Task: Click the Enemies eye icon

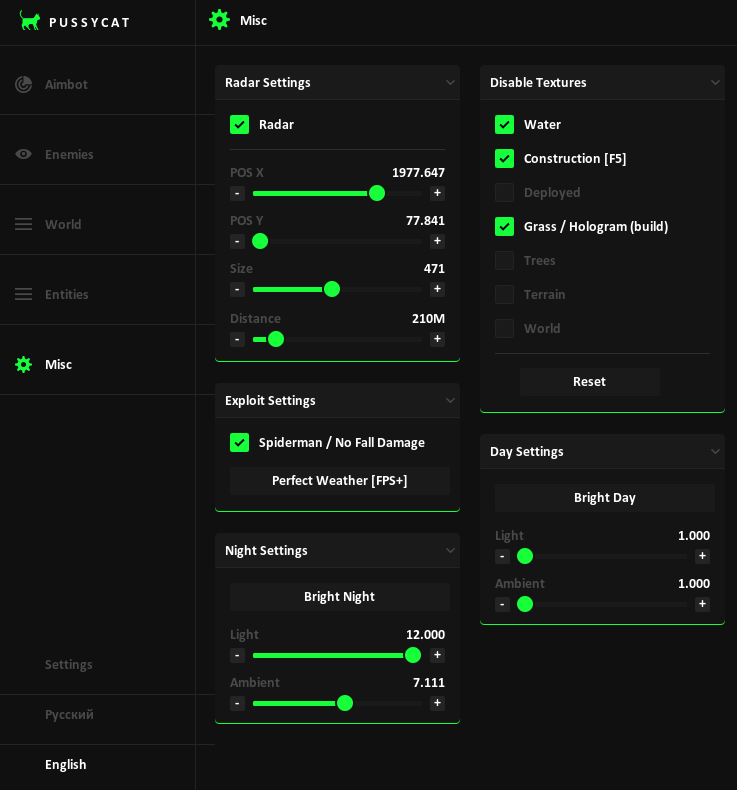Action: click(x=23, y=154)
